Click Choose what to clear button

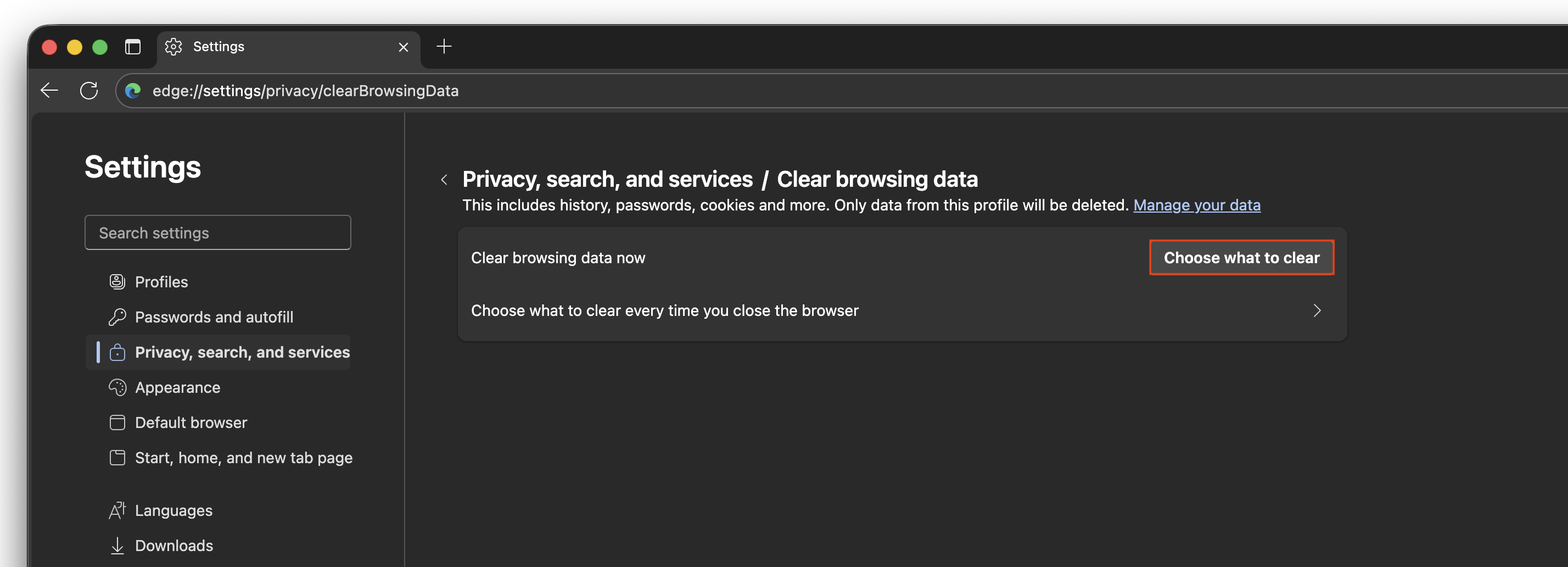click(x=1242, y=258)
